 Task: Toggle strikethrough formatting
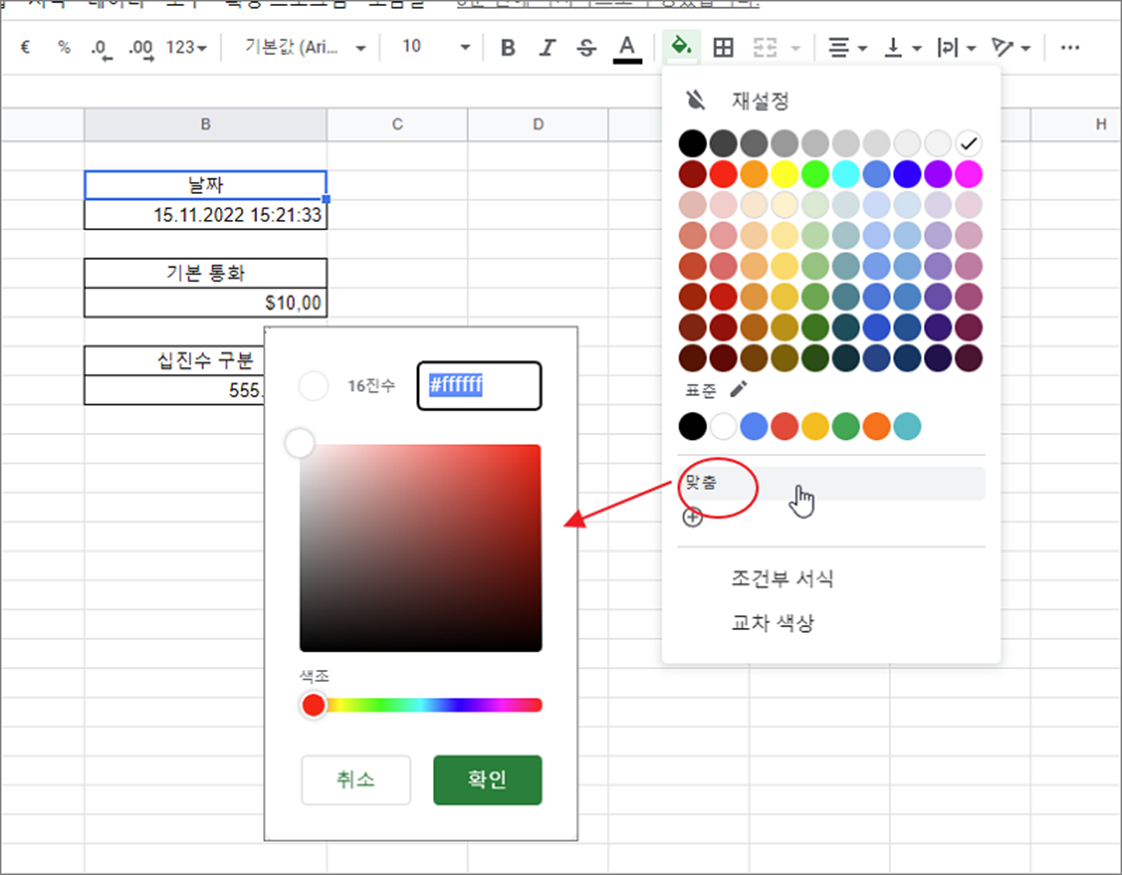coord(587,47)
